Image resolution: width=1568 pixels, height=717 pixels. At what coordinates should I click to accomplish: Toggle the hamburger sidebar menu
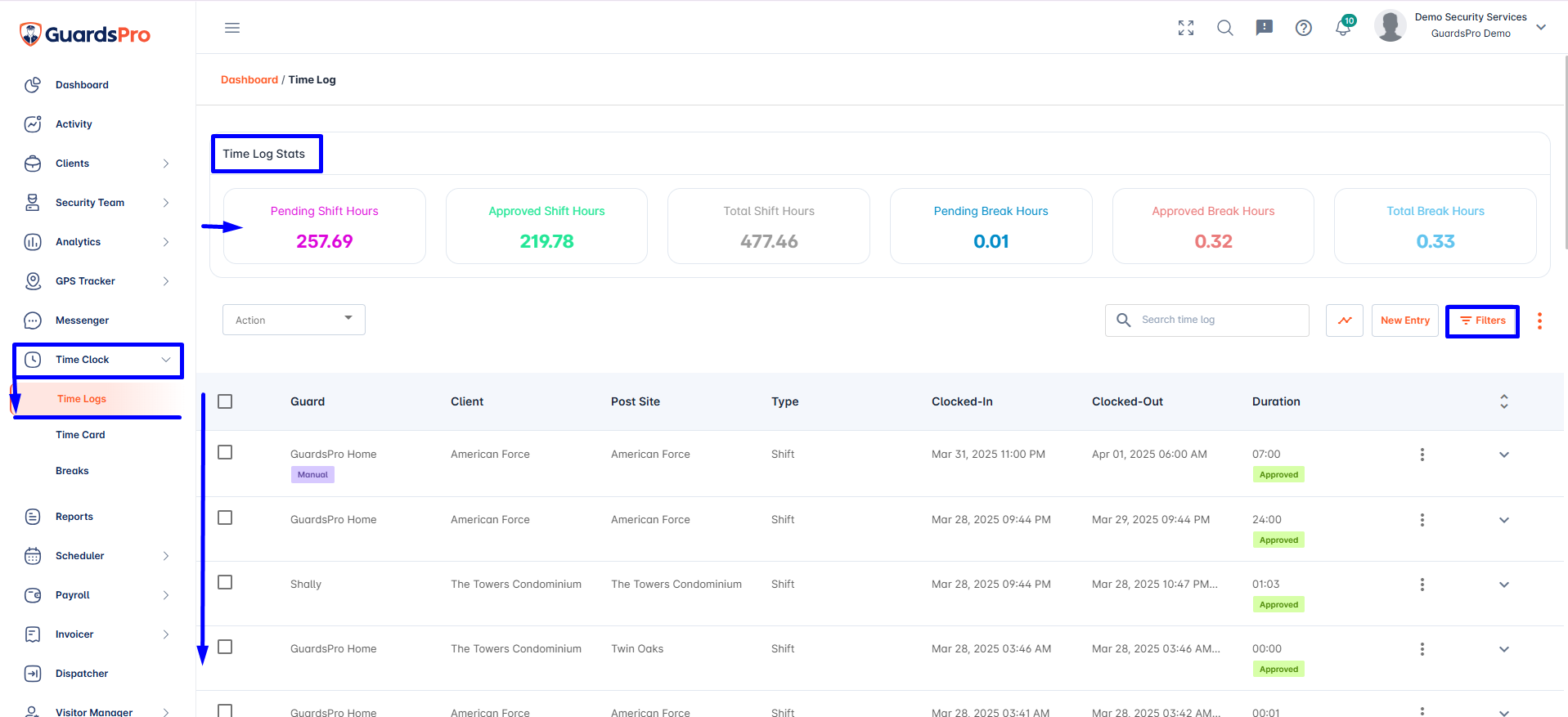[x=232, y=28]
